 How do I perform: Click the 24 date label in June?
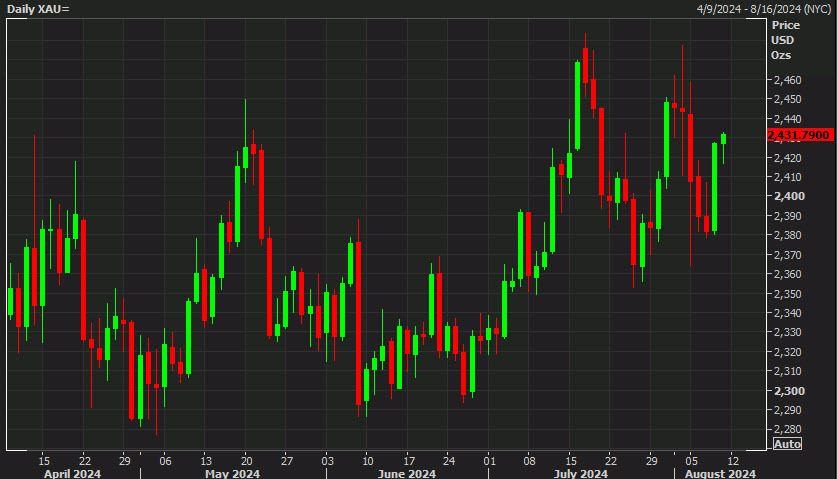(449, 461)
